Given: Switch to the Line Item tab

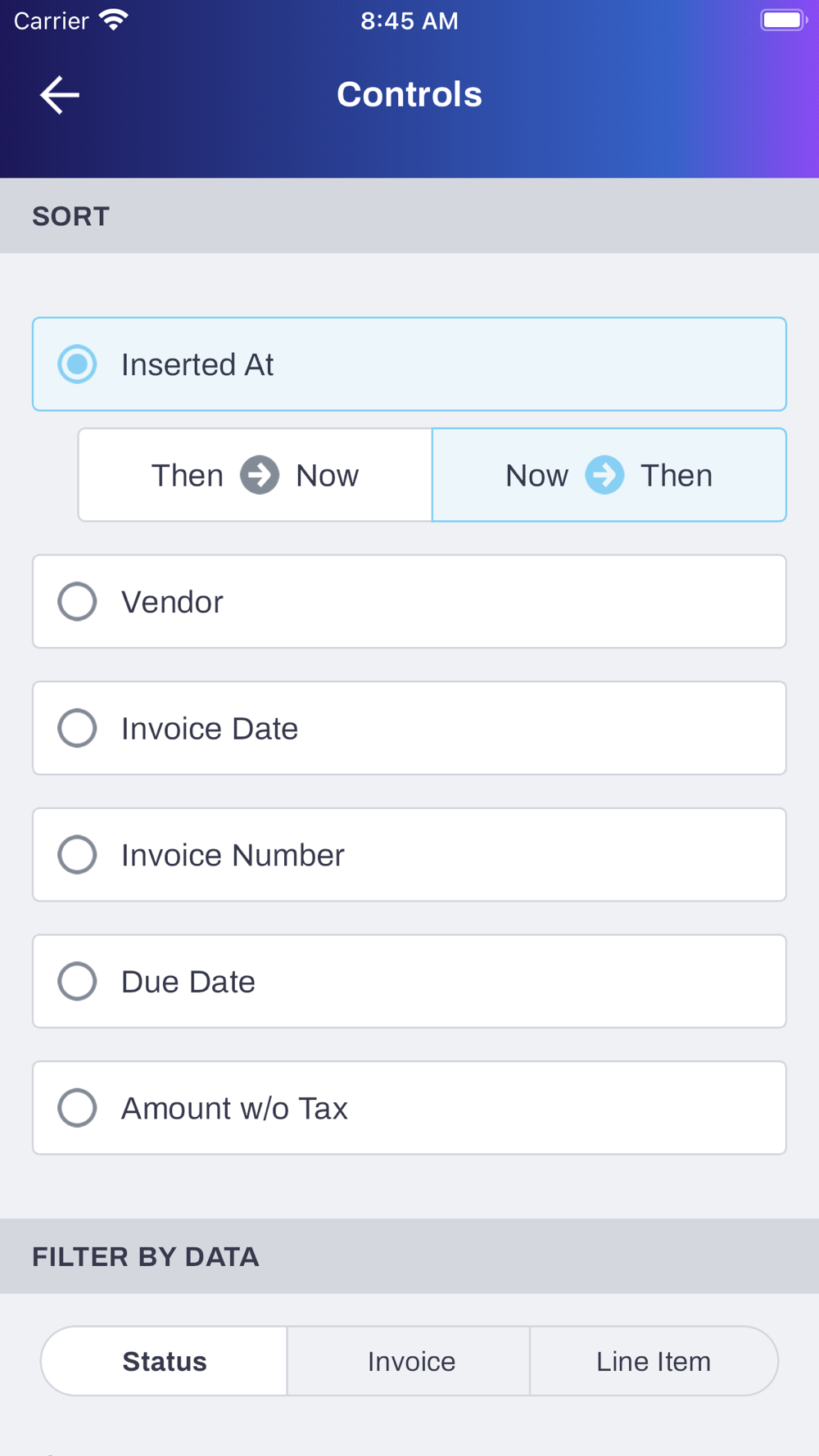Looking at the screenshot, I should (x=653, y=1361).
